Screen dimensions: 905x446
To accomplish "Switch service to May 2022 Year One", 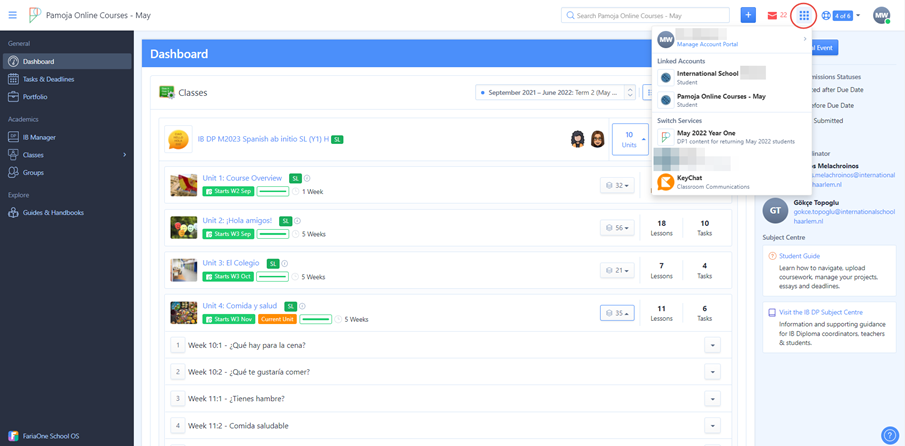I will click(731, 137).
